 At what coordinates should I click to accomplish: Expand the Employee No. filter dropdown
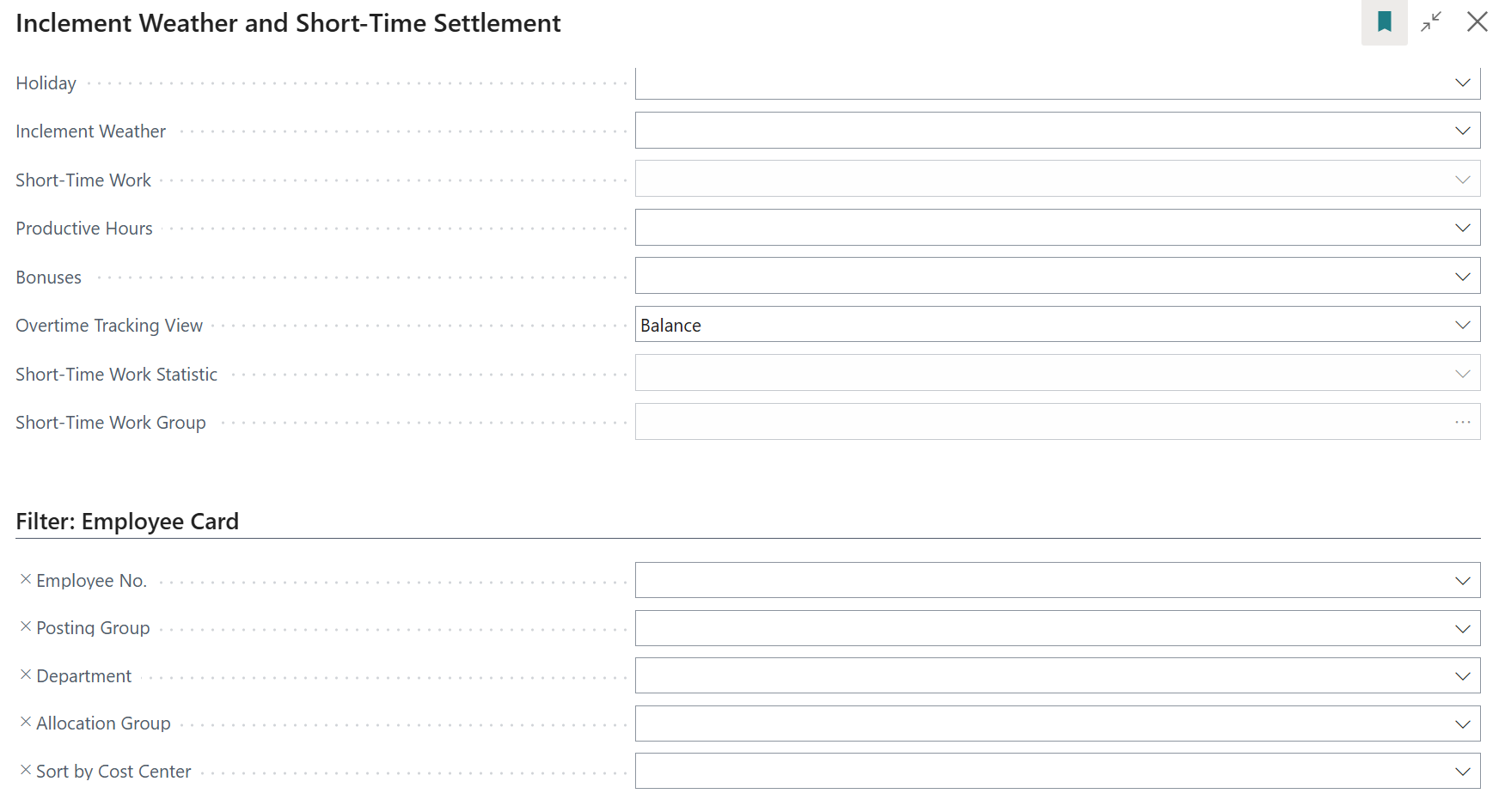(x=1462, y=581)
